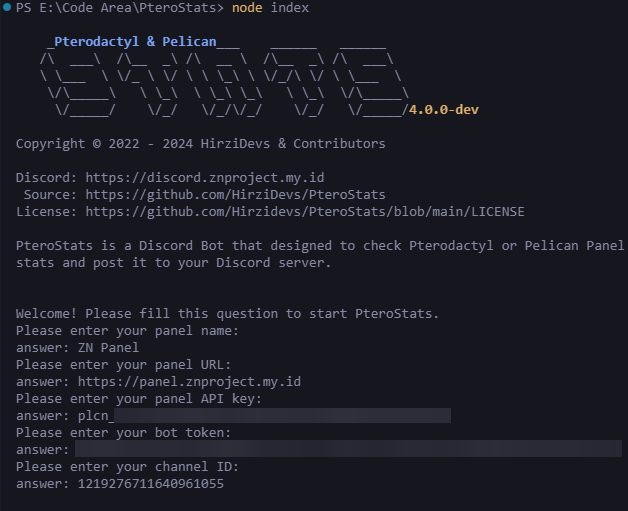The width and height of the screenshot is (628, 511).
Task: Click 'Please enter your panel API key' prompt
Action: pyautogui.click(x=139, y=398)
